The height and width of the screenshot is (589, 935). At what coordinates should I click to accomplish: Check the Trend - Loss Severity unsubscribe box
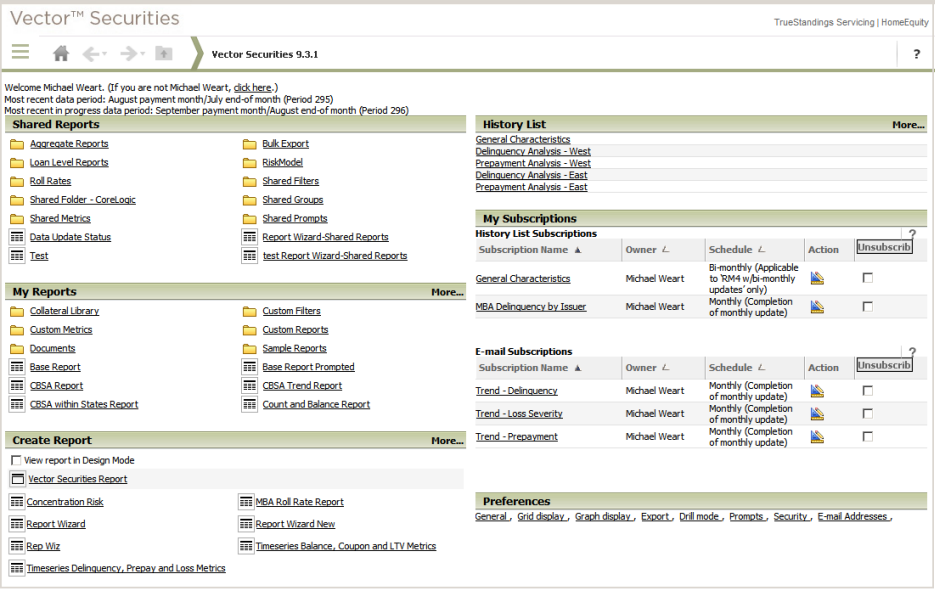pos(868,413)
